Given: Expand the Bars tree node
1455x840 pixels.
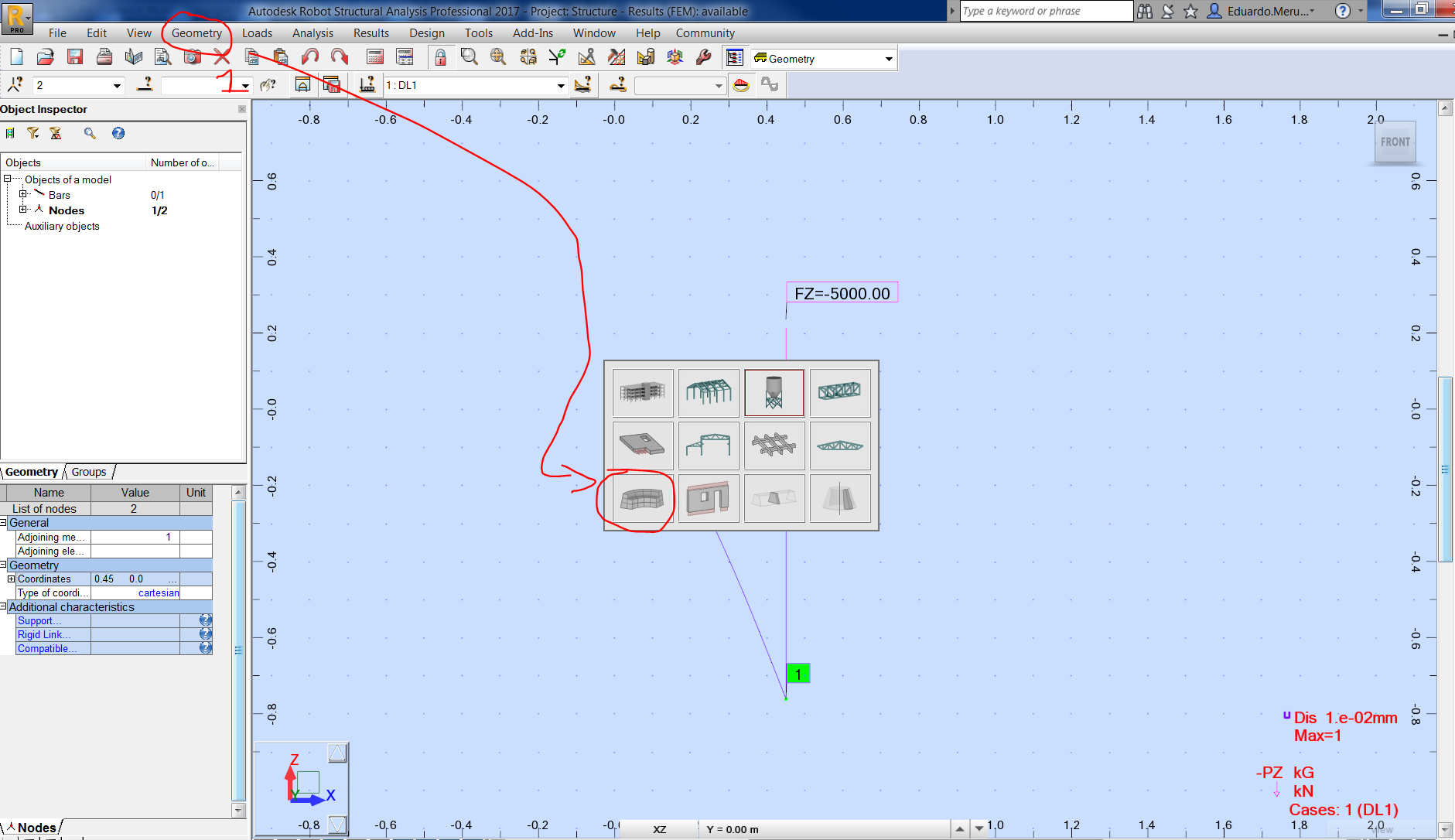Looking at the screenshot, I should pos(23,194).
